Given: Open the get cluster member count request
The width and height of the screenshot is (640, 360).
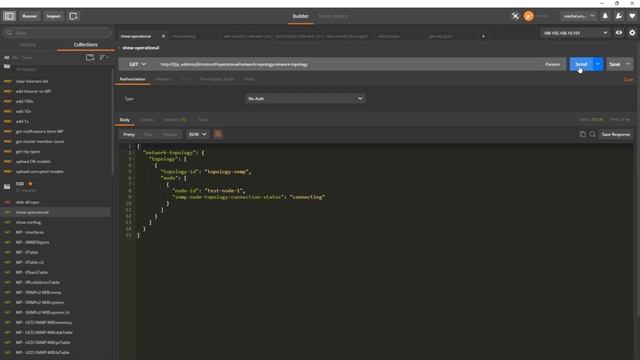Looking at the screenshot, I should click(x=56, y=142).
